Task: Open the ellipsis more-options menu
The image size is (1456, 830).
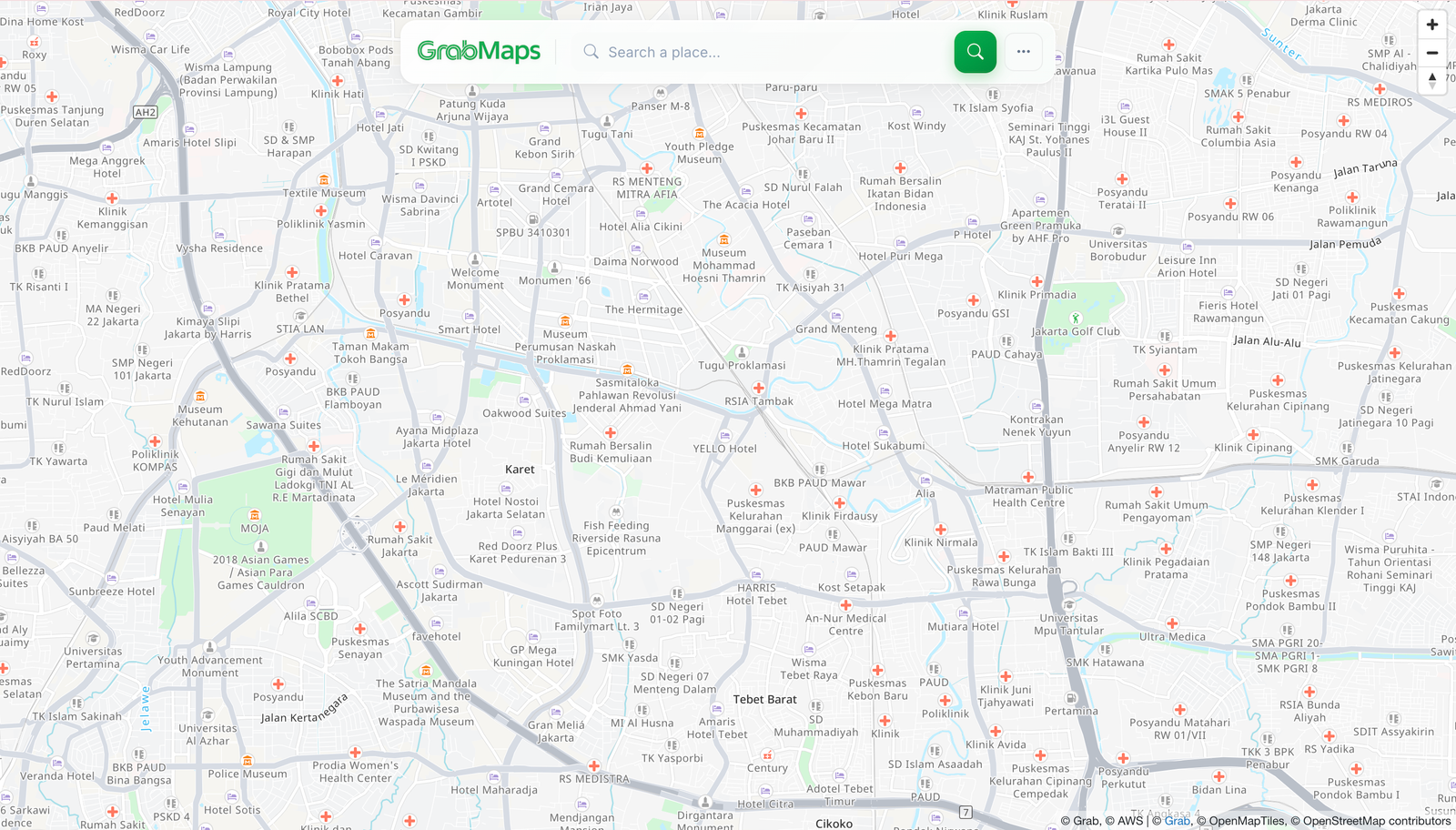Action: [x=1023, y=52]
